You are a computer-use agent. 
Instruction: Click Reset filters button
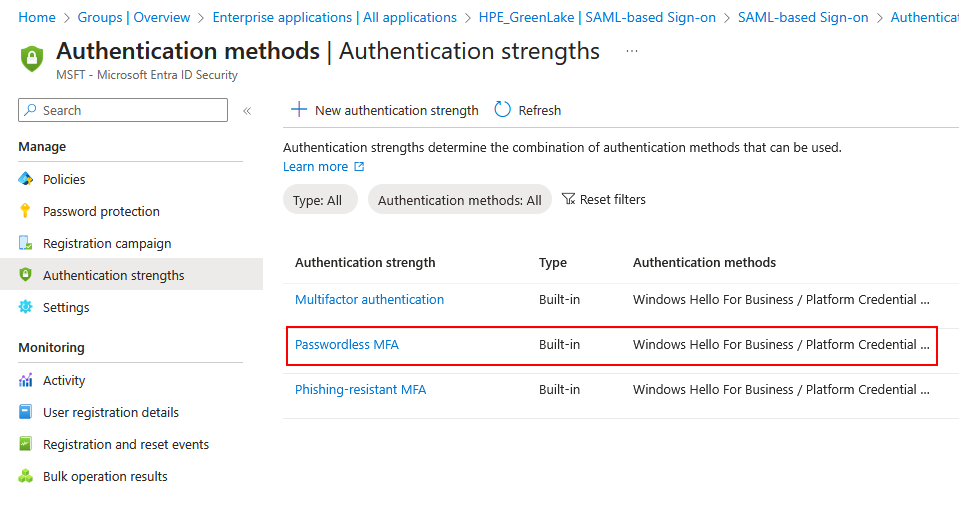tap(604, 199)
